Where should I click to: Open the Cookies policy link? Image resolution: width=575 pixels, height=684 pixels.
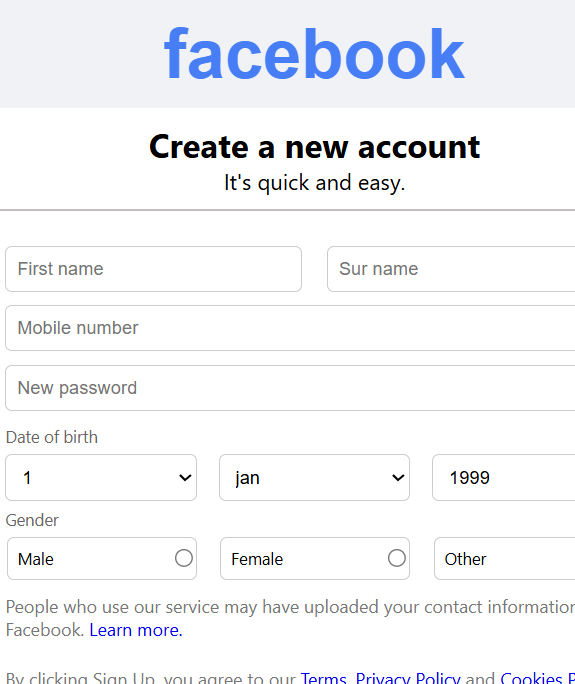pyautogui.click(x=537, y=678)
